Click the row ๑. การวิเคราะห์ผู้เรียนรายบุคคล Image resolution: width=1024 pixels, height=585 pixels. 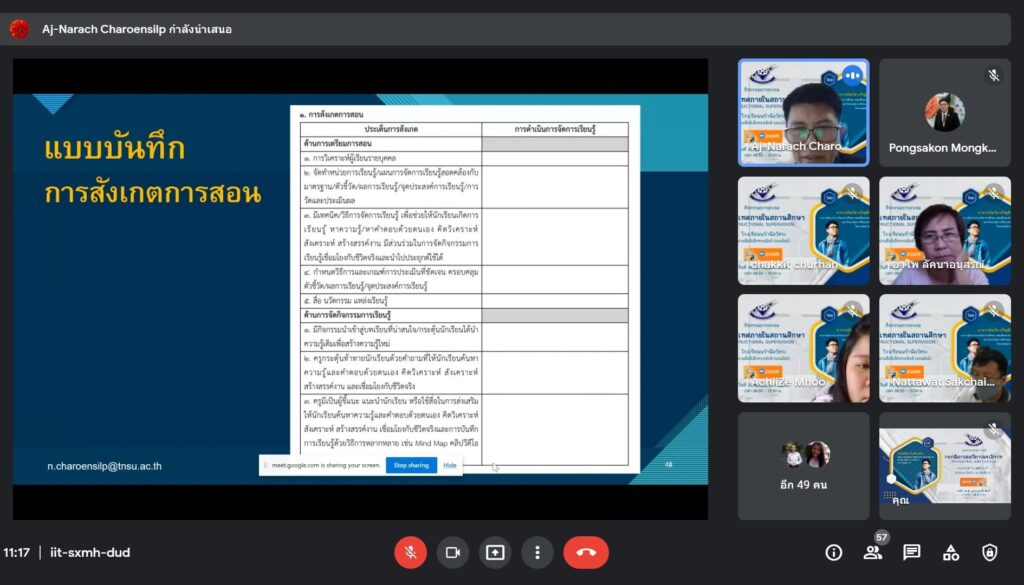[464, 158]
